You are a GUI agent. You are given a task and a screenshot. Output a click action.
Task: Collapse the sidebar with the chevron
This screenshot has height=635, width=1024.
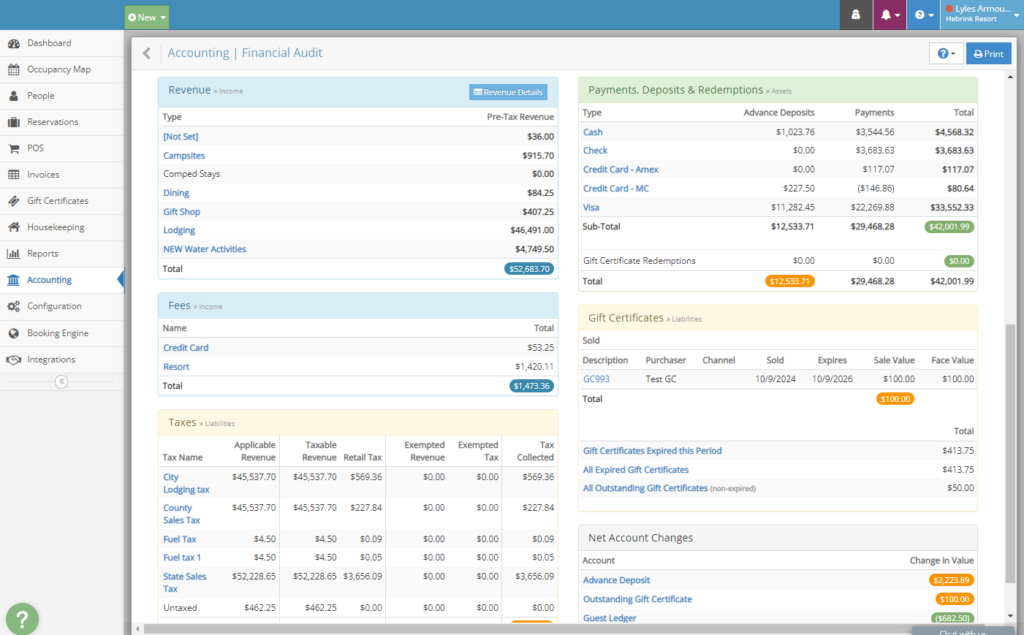click(60, 381)
